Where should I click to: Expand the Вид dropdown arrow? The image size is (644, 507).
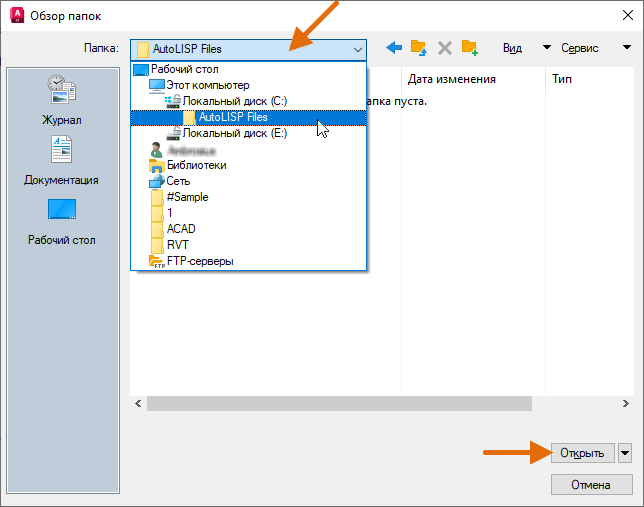[x=547, y=48]
